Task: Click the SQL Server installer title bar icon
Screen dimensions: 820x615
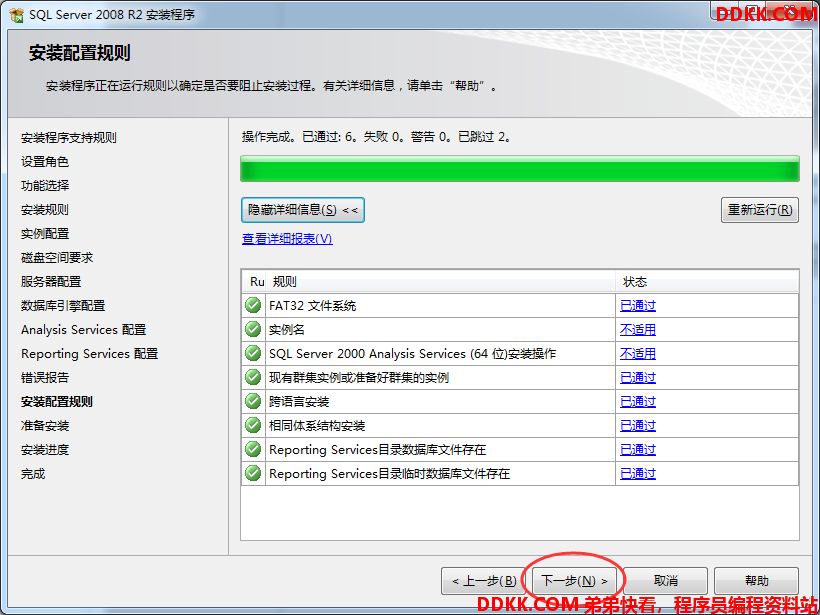Action: point(16,15)
